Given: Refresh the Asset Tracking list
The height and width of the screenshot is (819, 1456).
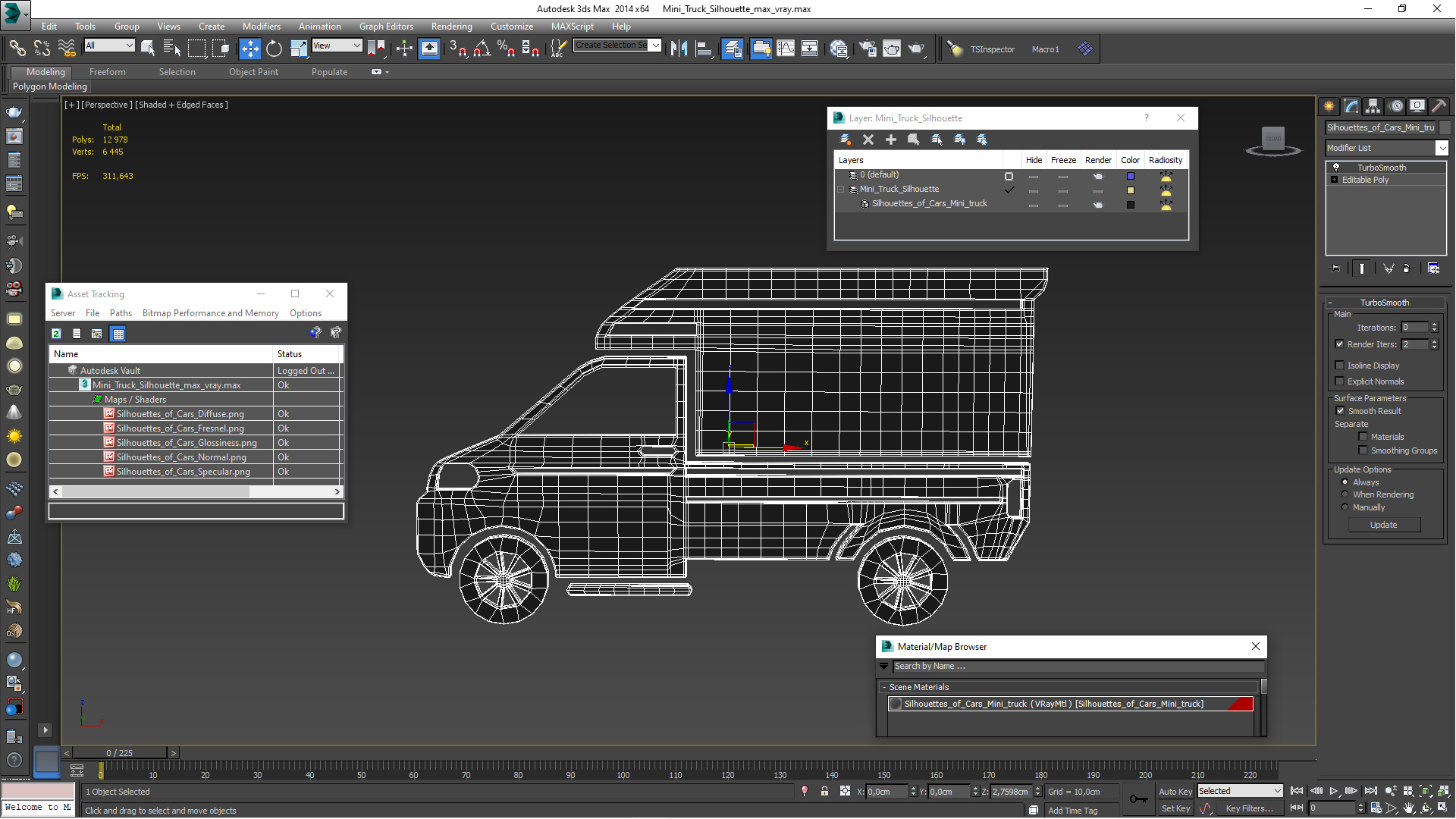Looking at the screenshot, I should coord(56,334).
